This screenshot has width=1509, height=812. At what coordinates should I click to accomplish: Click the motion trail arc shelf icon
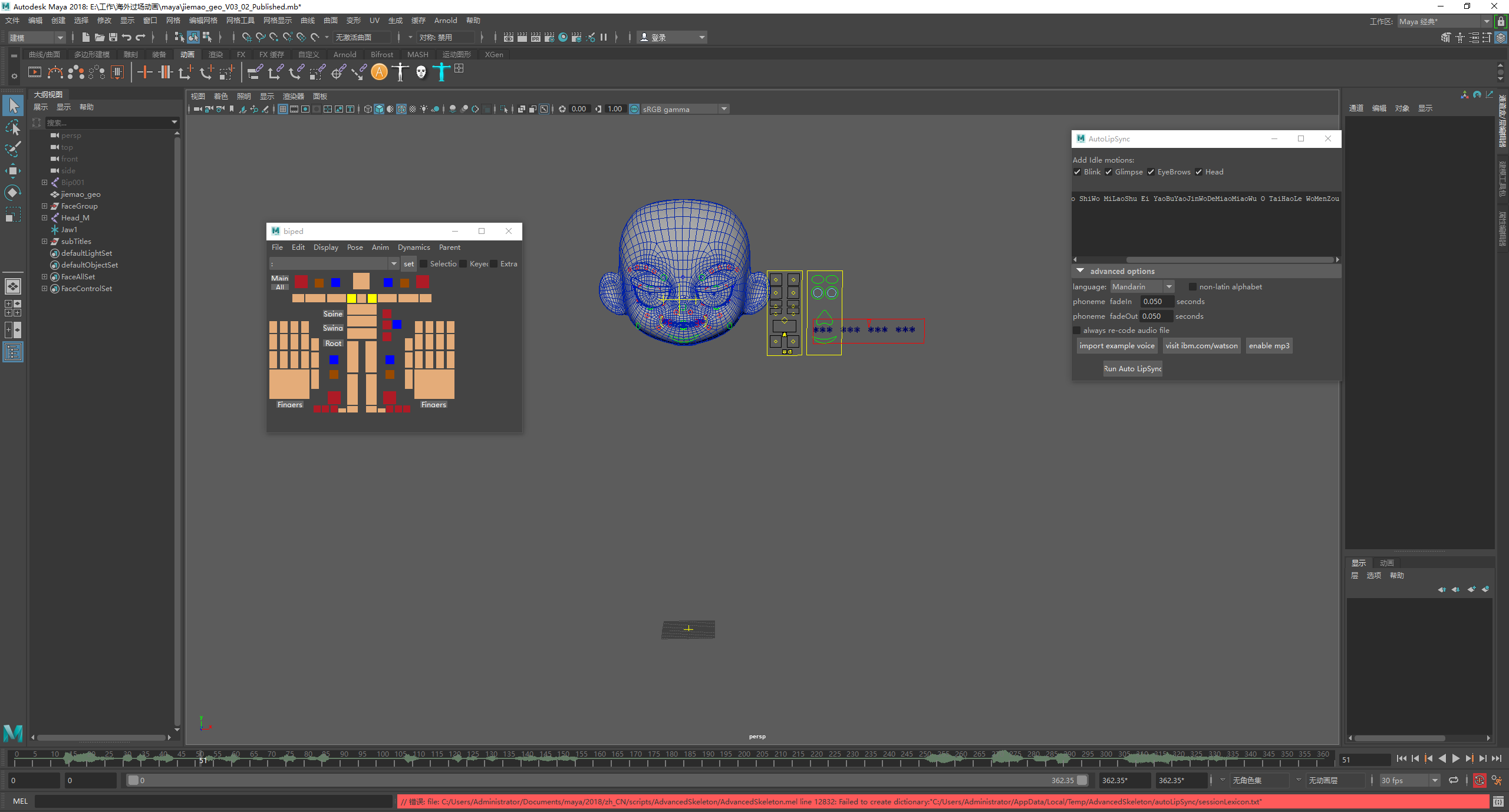pyautogui.click(x=55, y=72)
